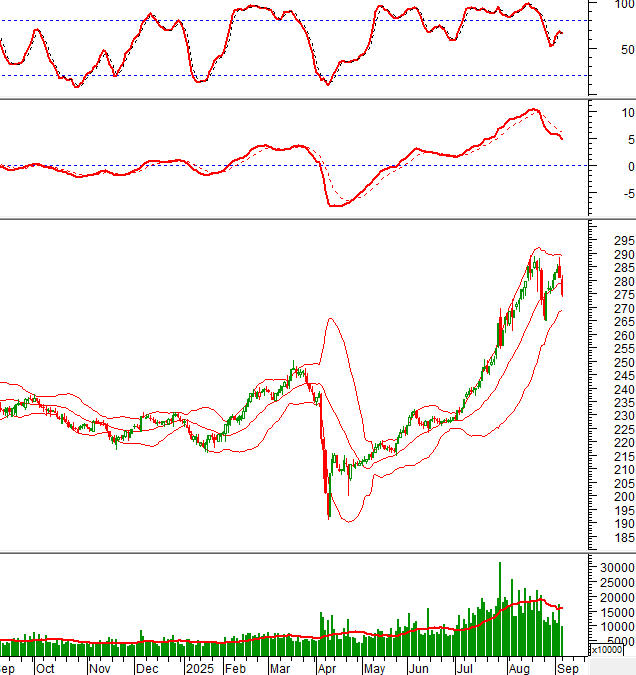The width and height of the screenshot is (636, 675).
Task: Click the 240 price axis label
Action: click(624, 390)
